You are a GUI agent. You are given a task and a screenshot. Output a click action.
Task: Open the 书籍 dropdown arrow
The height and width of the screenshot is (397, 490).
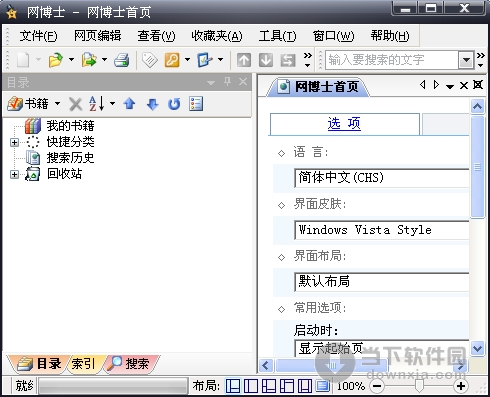[57, 104]
